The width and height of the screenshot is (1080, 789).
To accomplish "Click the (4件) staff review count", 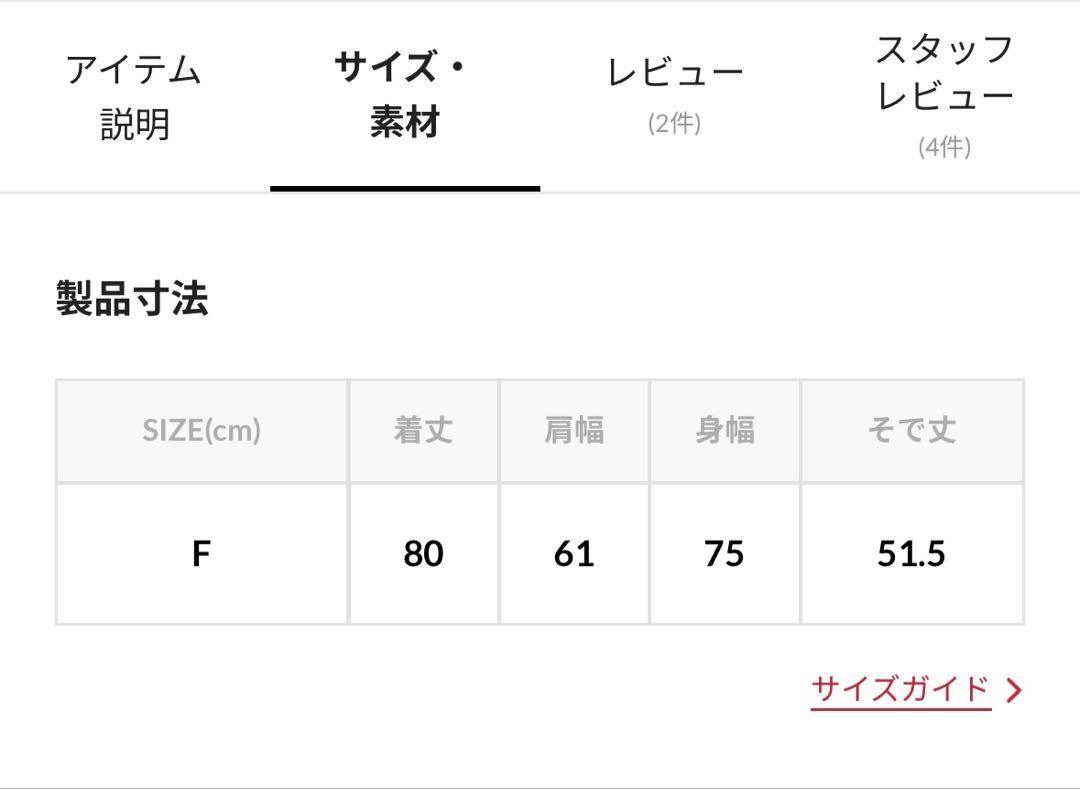I will pyautogui.click(x=945, y=147).
